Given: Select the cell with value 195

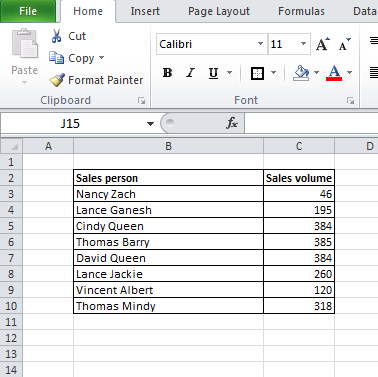Looking at the screenshot, I should pyautogui.click(x=299, y=210).
